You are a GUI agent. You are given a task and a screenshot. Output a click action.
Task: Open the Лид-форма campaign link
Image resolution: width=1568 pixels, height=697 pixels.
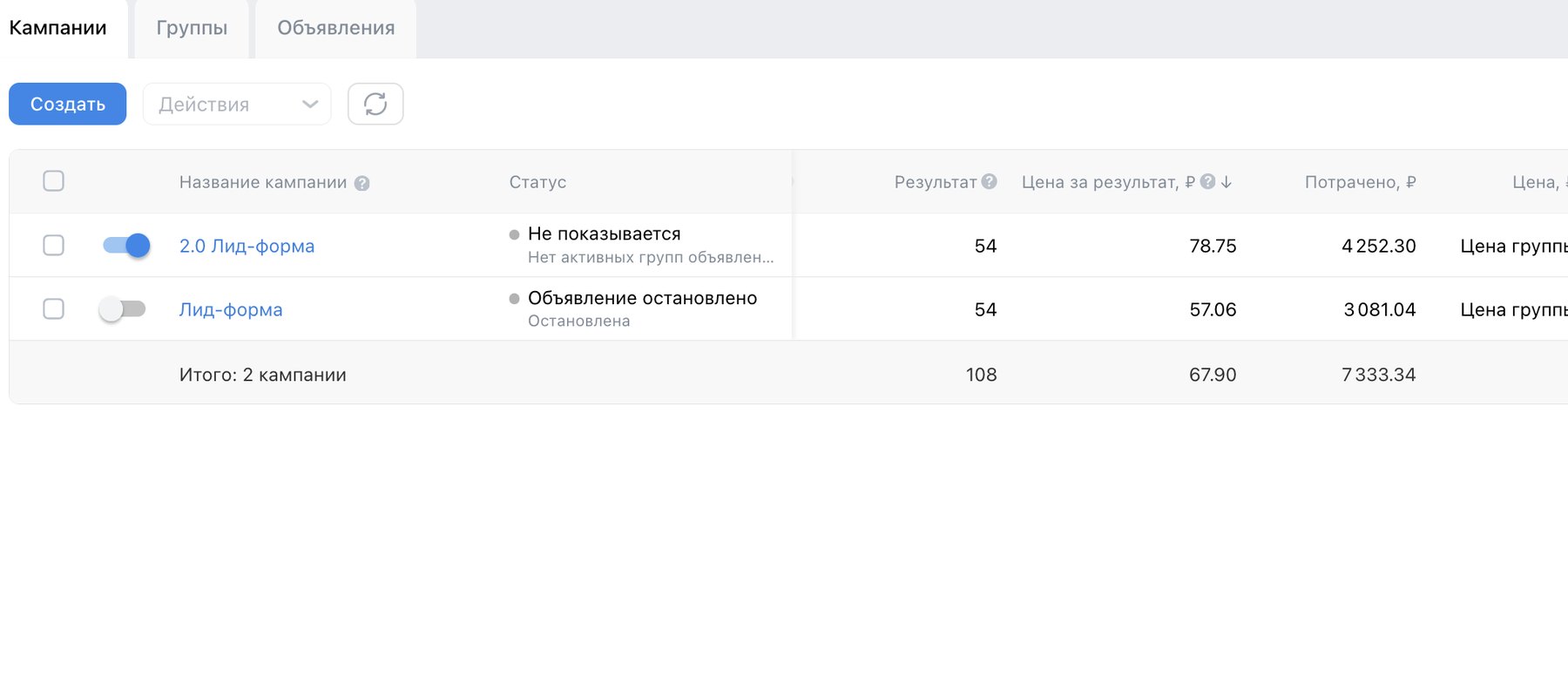231,309
